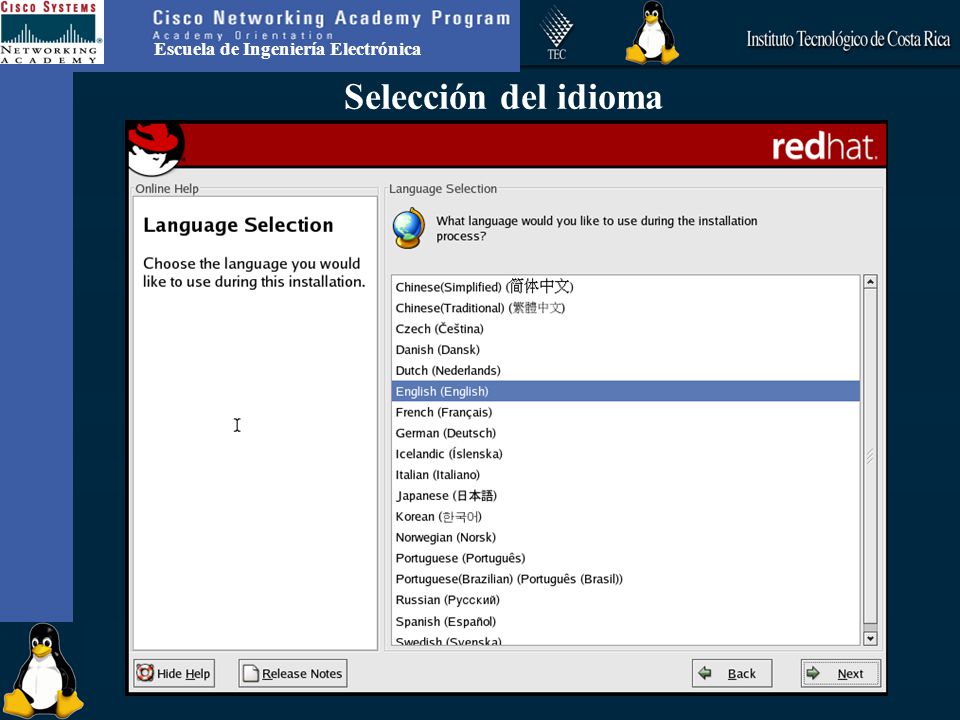Select Chinese(Simplified) in the language list

(x=625, y=287)
